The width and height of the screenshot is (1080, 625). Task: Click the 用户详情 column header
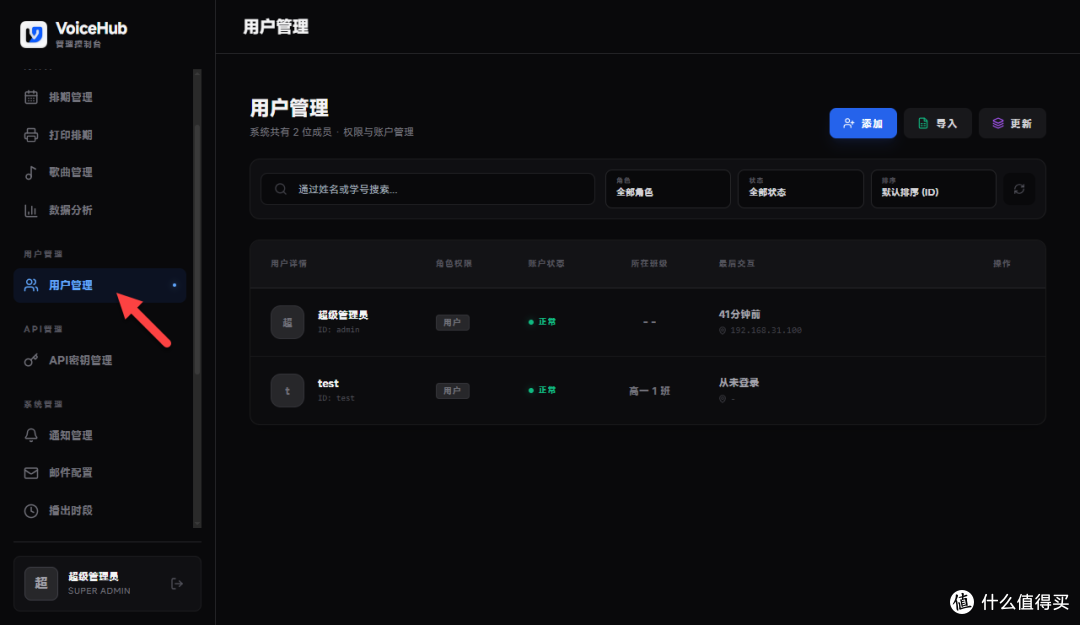coord(289,264)
